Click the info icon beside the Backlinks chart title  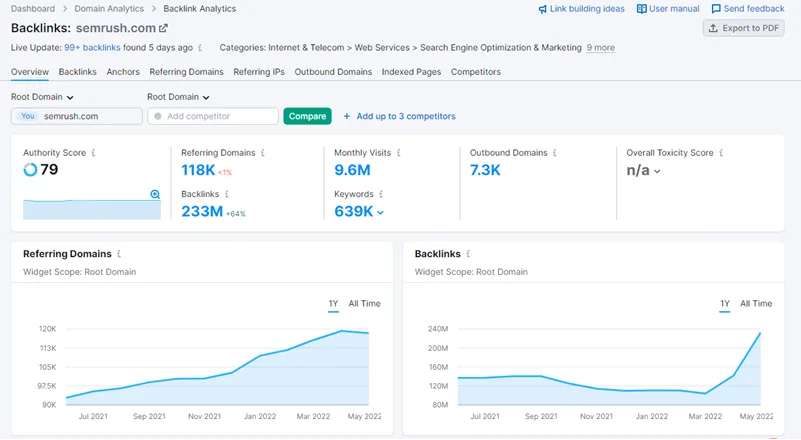coord(468,254)
